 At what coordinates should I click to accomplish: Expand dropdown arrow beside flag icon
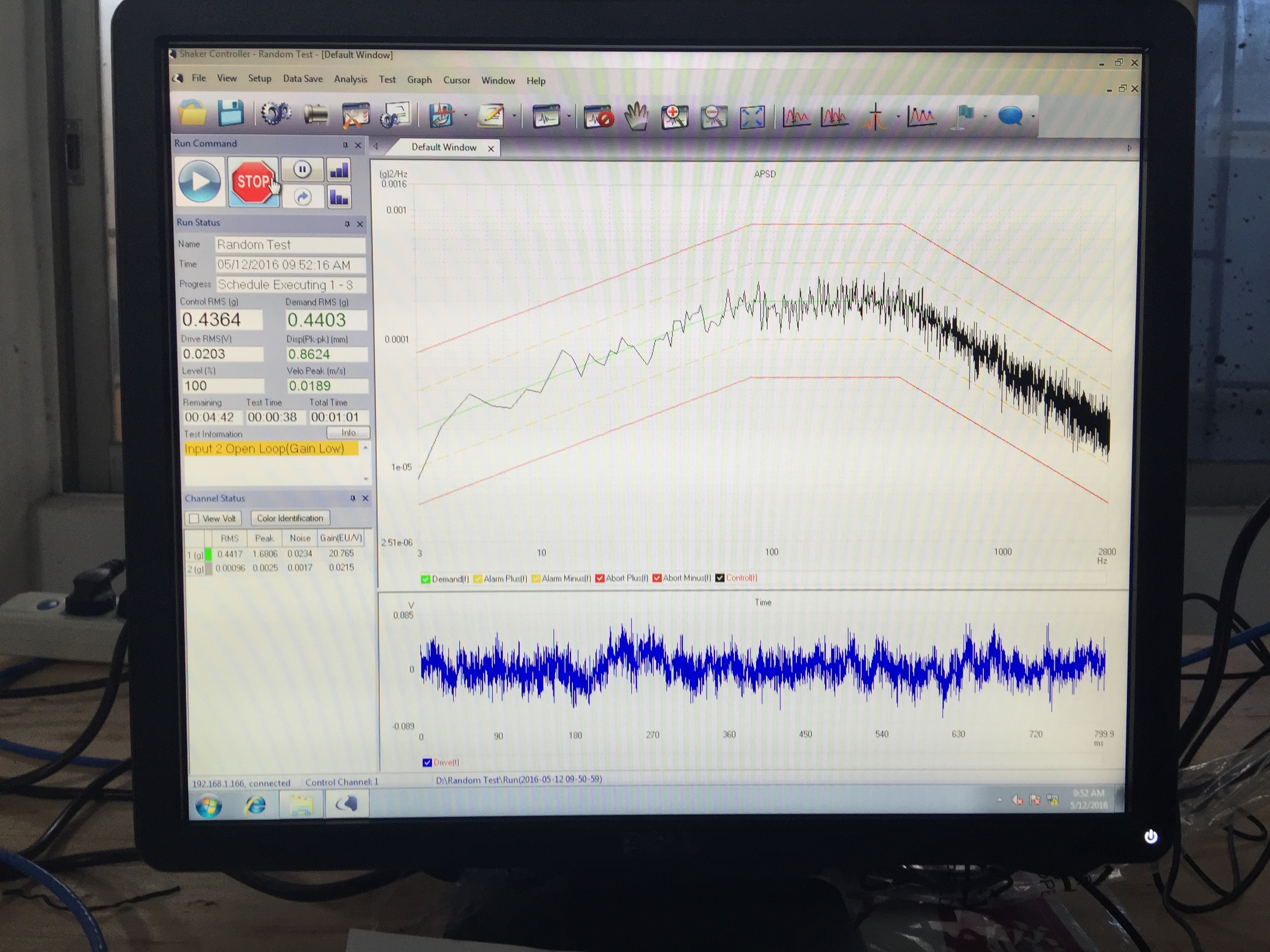(985, 117)
